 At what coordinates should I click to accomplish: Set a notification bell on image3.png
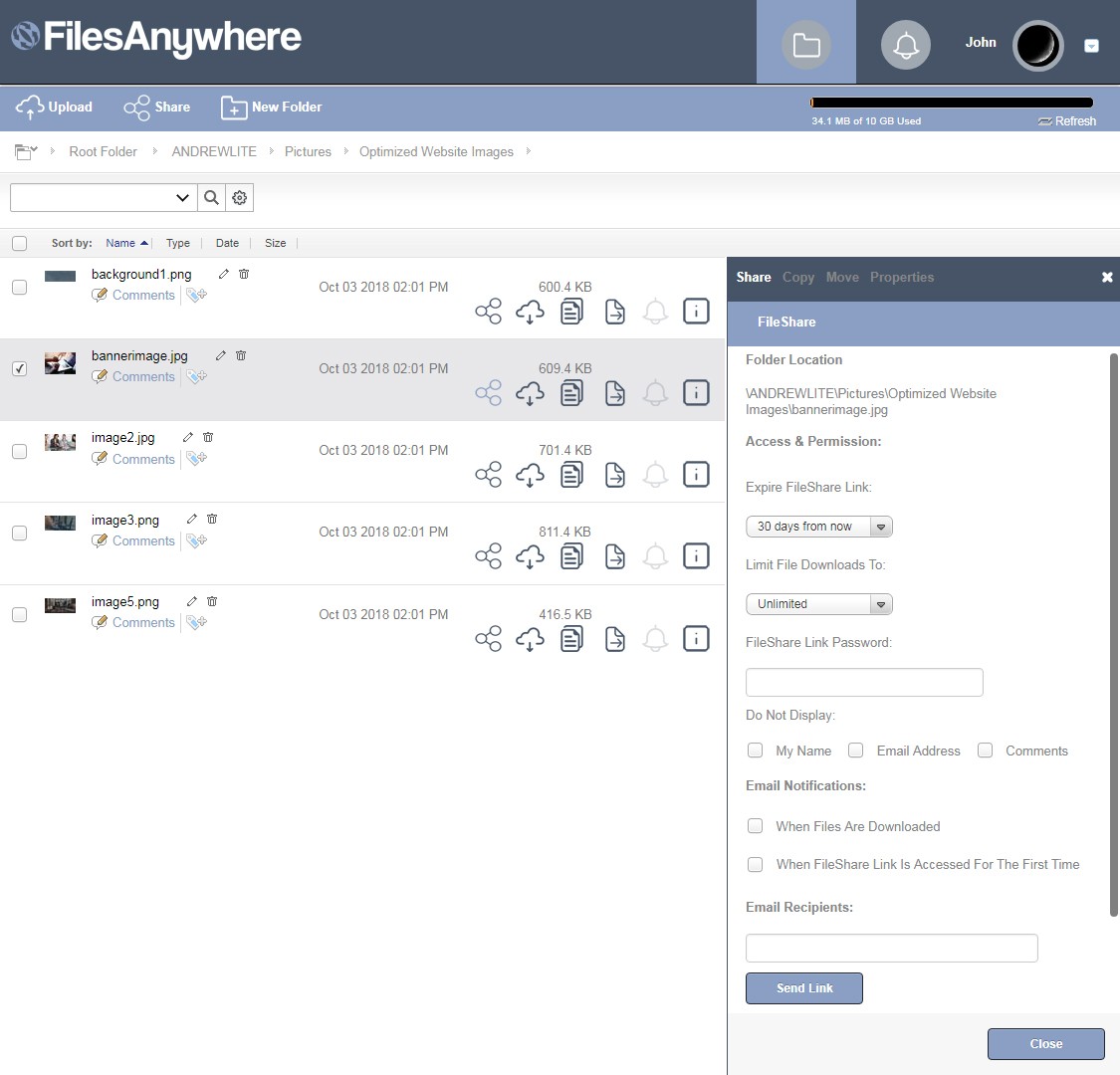click(x=655, y=555)
